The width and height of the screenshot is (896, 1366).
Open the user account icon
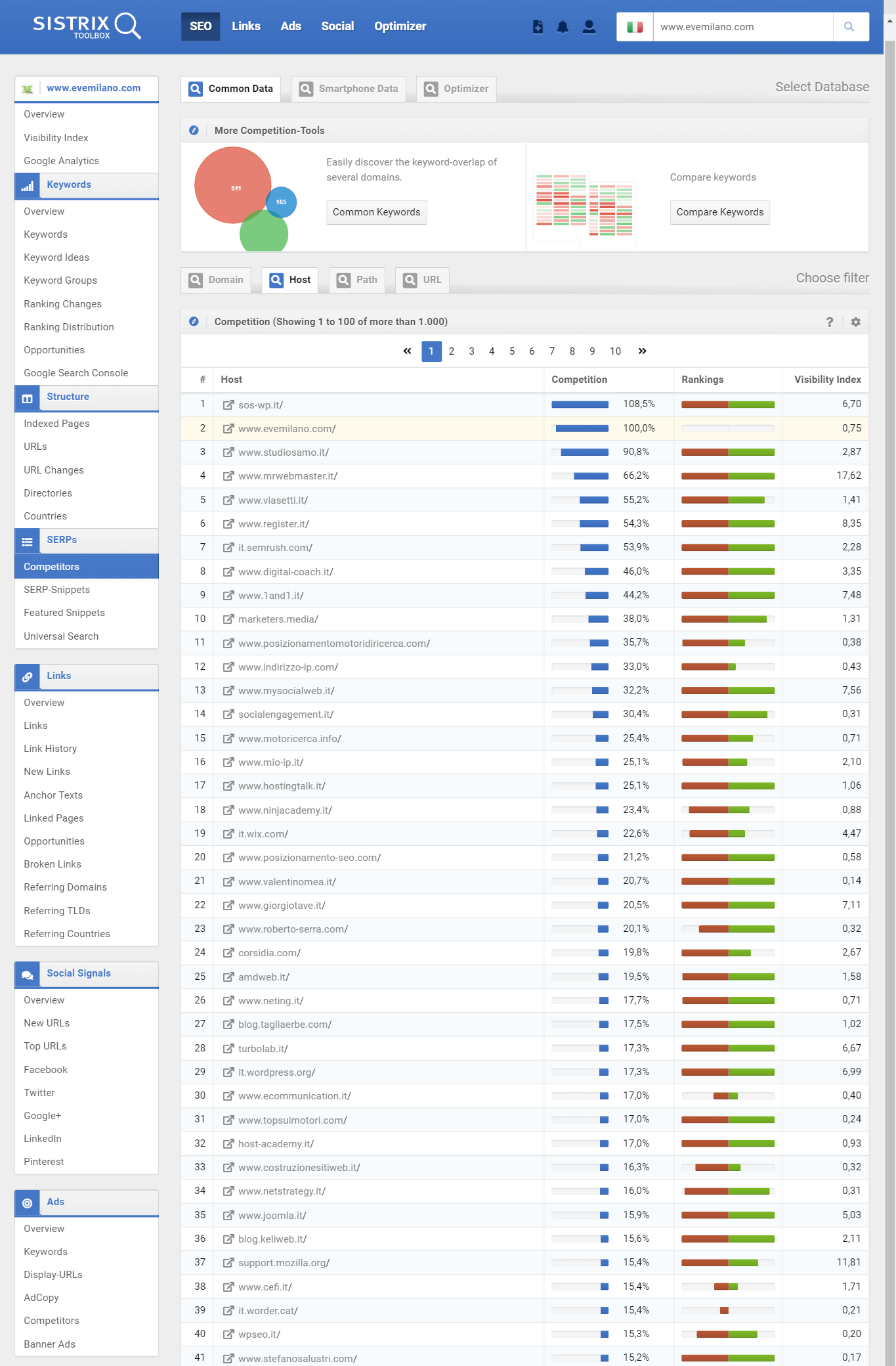[x=589, y=27]
